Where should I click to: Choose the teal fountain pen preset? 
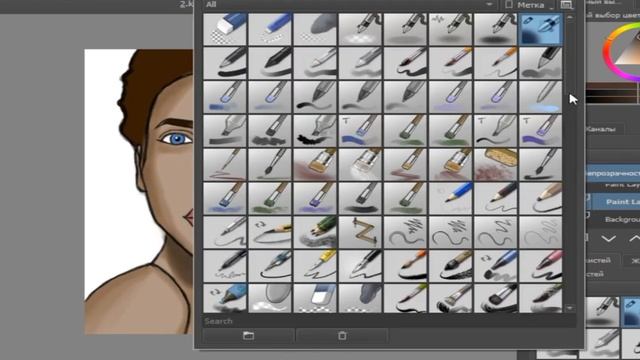point(270,266)
